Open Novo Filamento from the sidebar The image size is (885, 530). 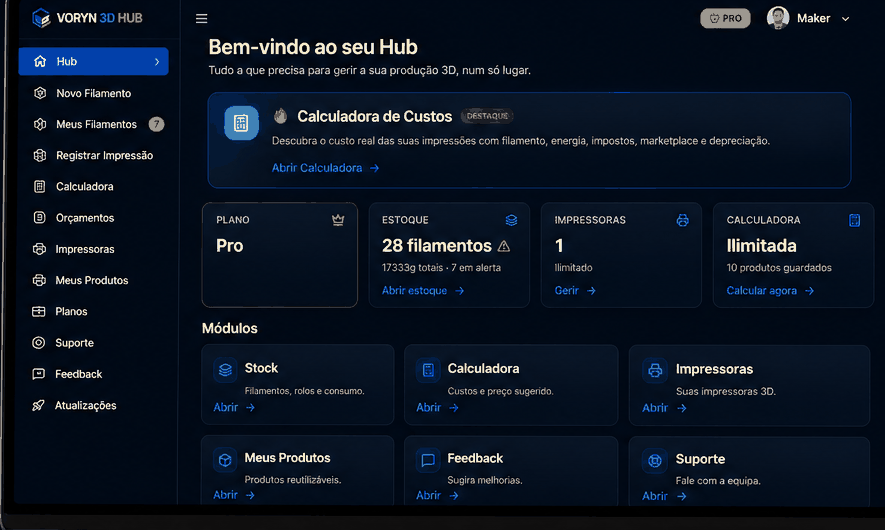93,93
